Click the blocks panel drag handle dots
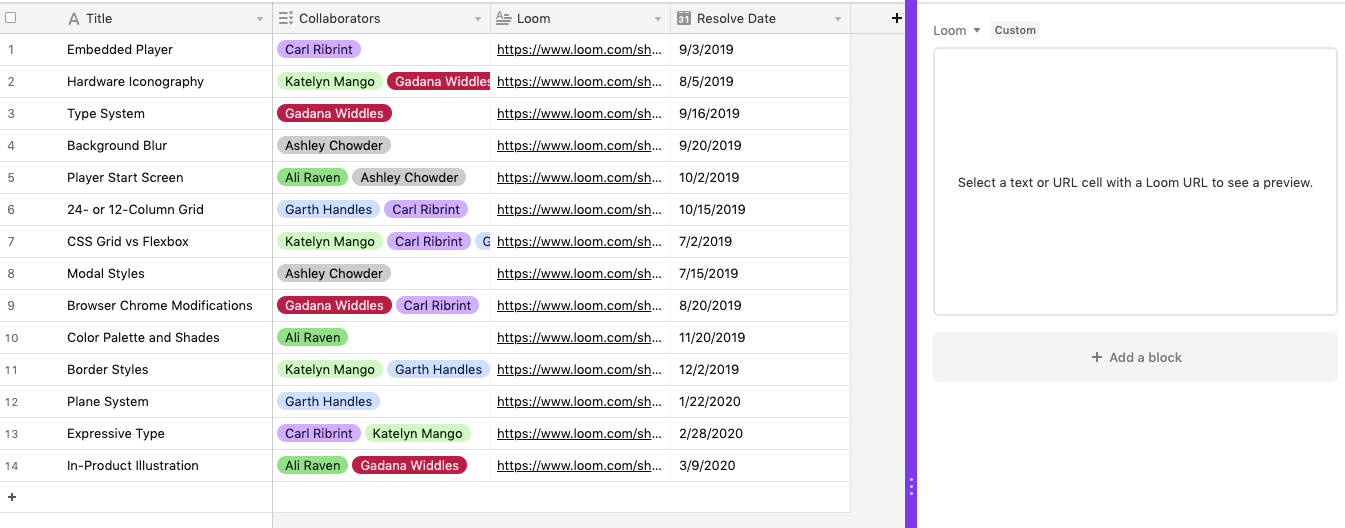 click(x=911, y=486)
